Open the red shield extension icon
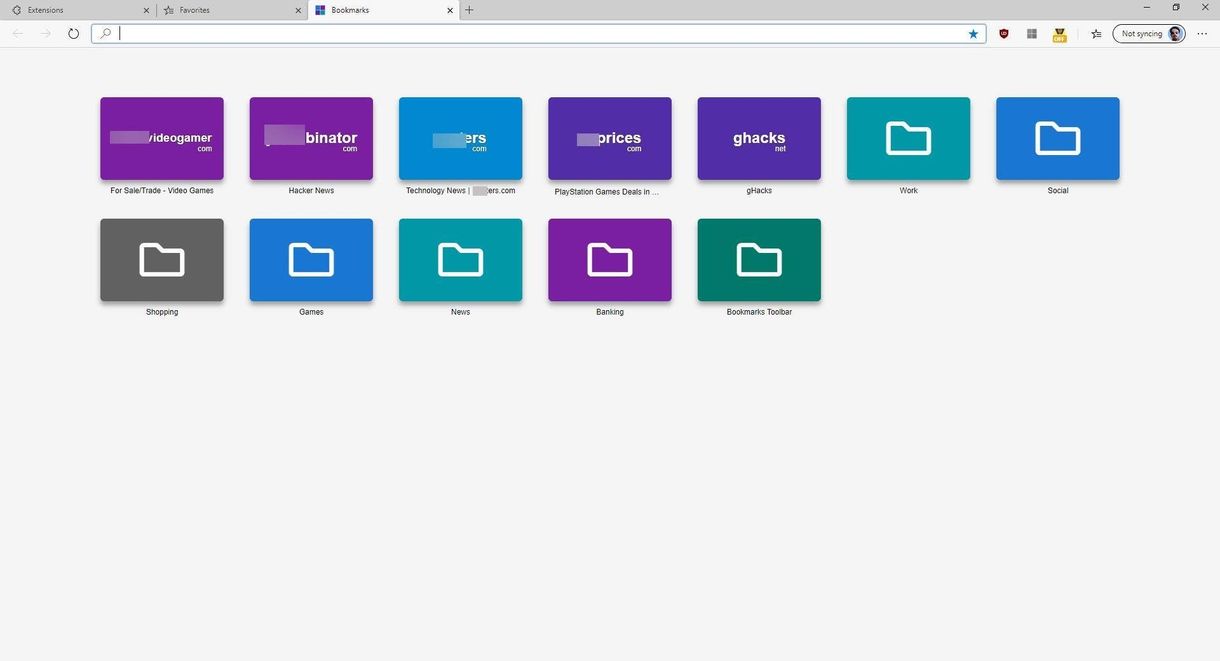This screenshot has height=661, width=1220. (1004, 33)
